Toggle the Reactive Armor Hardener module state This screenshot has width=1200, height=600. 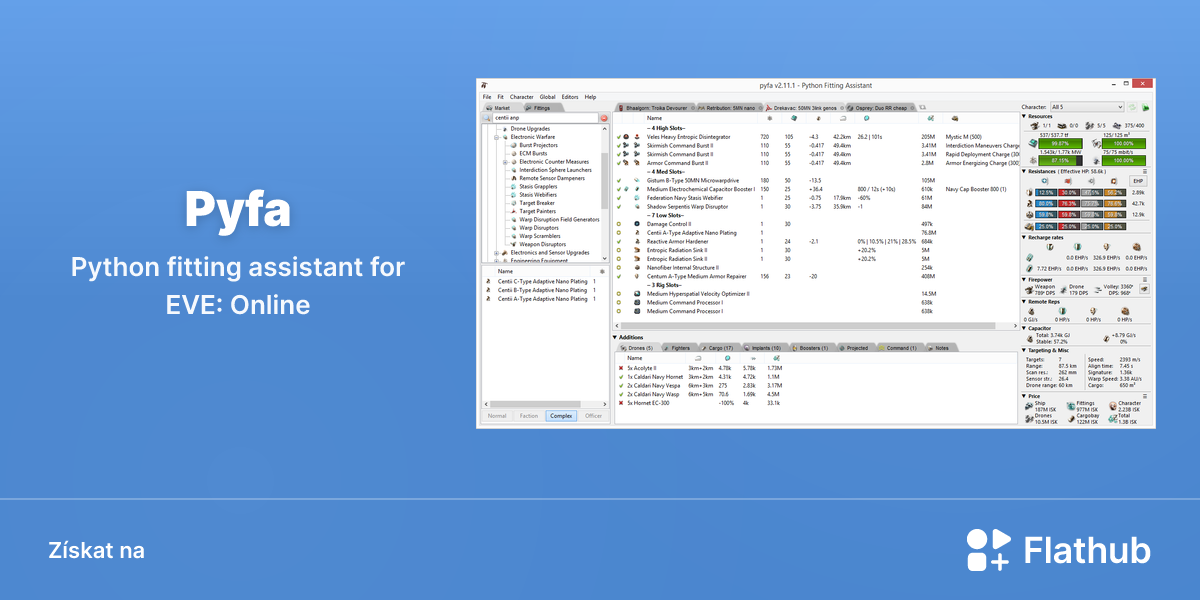tap(621, 241)
